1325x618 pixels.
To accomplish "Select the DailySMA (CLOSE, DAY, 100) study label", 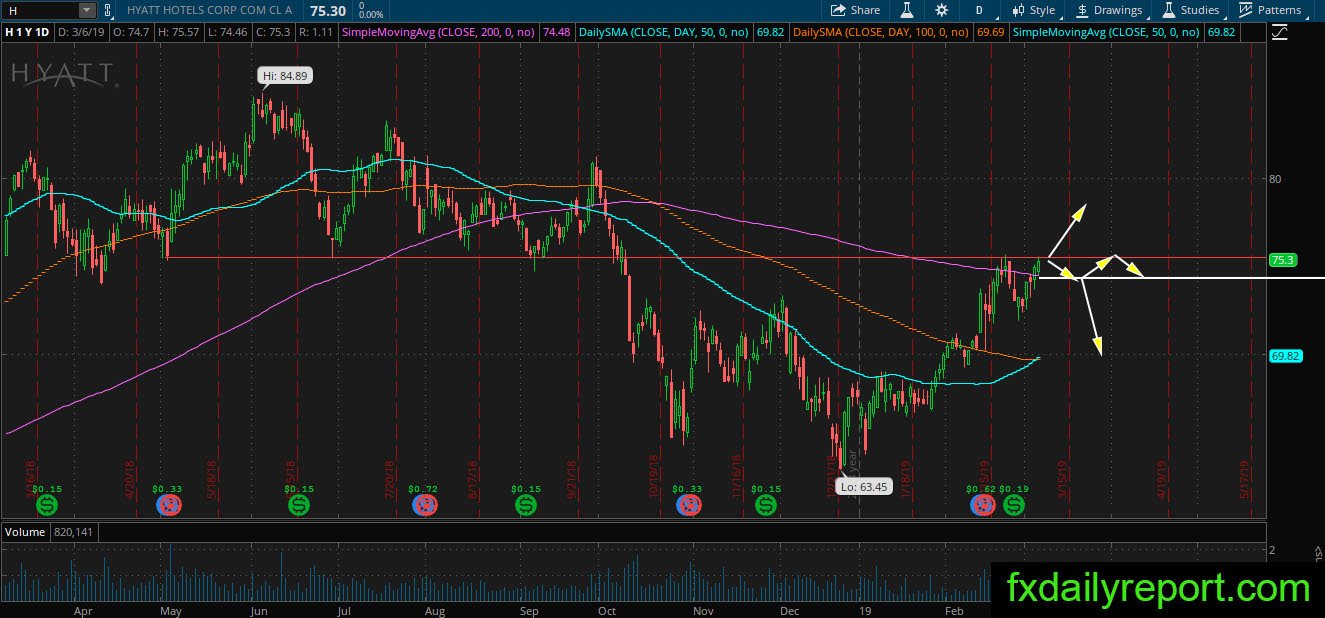I will pos(883,32).
